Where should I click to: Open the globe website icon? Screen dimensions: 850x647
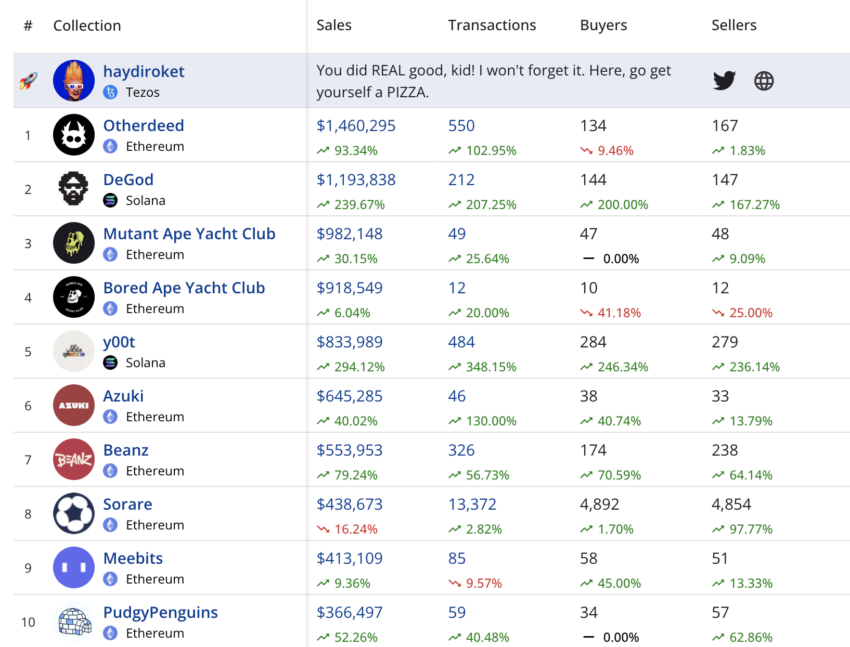coord(763,81)
